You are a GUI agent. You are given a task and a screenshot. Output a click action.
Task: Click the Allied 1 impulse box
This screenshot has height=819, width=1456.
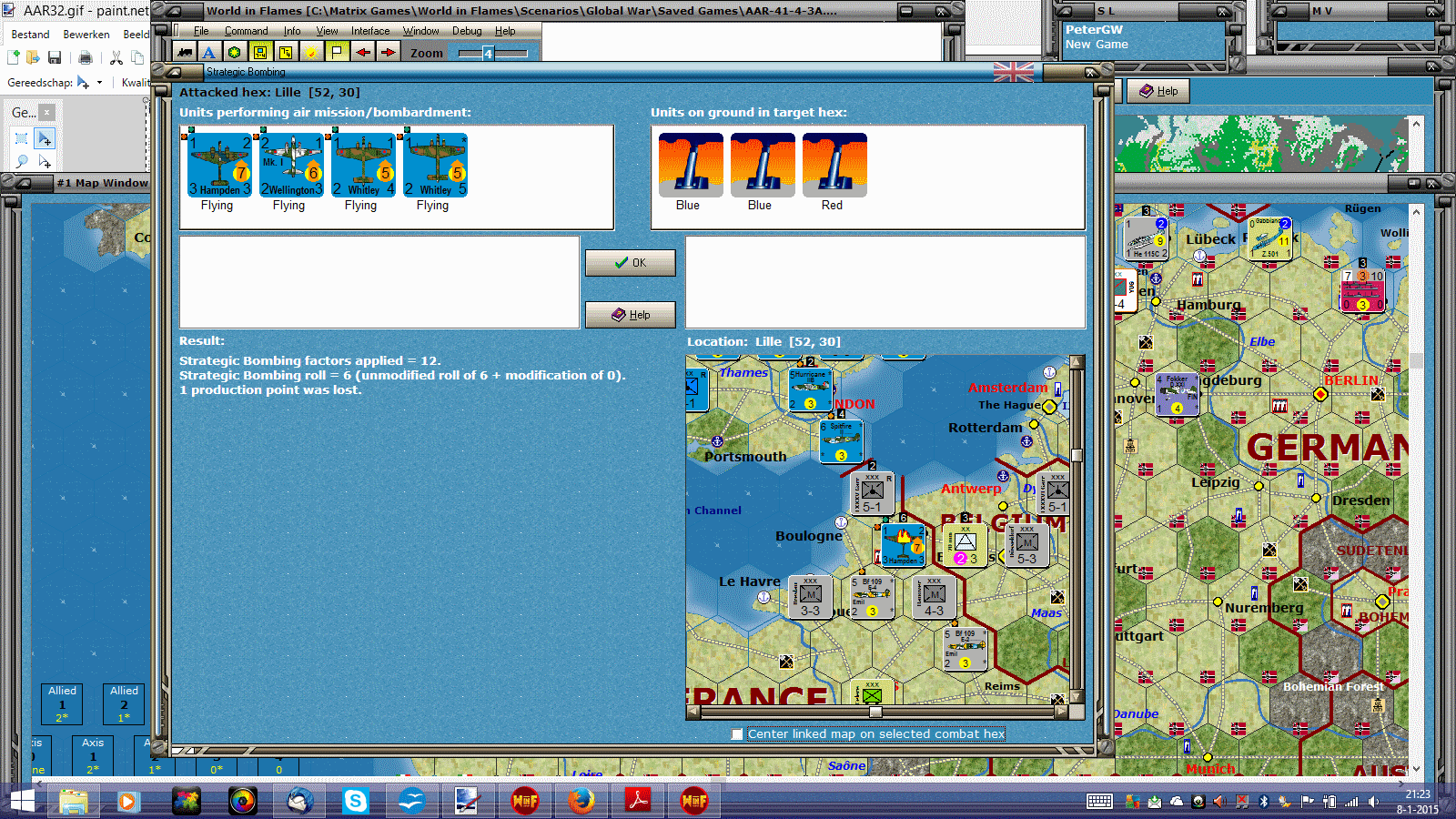click(62, 704)
